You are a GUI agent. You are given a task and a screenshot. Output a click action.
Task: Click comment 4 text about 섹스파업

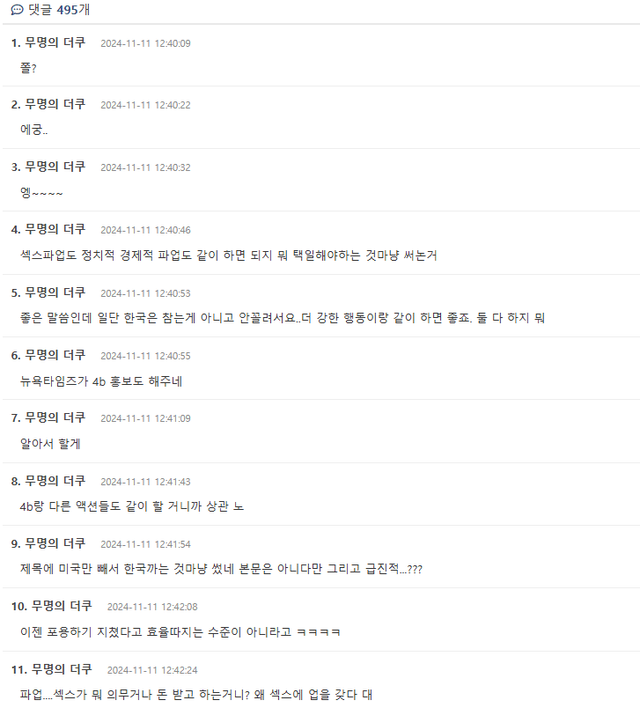pyautogui.click(x=228, y=255)
